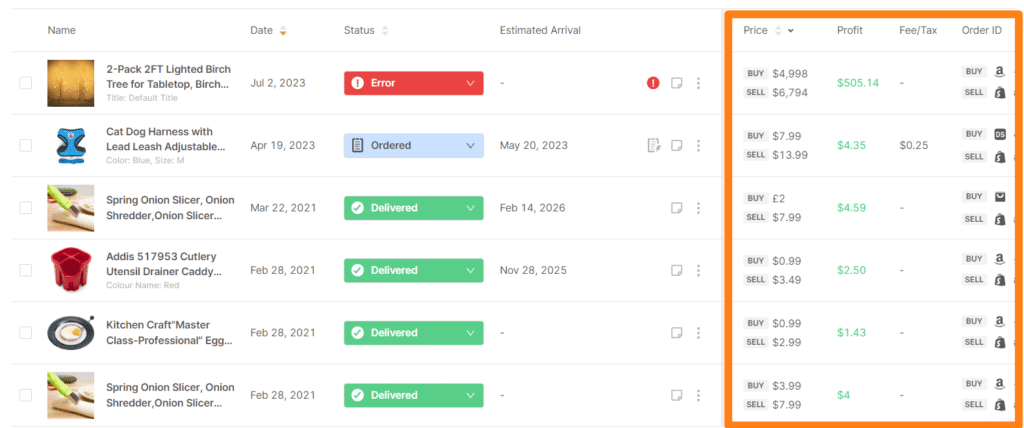Click invoice document icon on Ordered row
Image resolution: width=1024 pixels, height=428 pixels.
coord(654,145)
